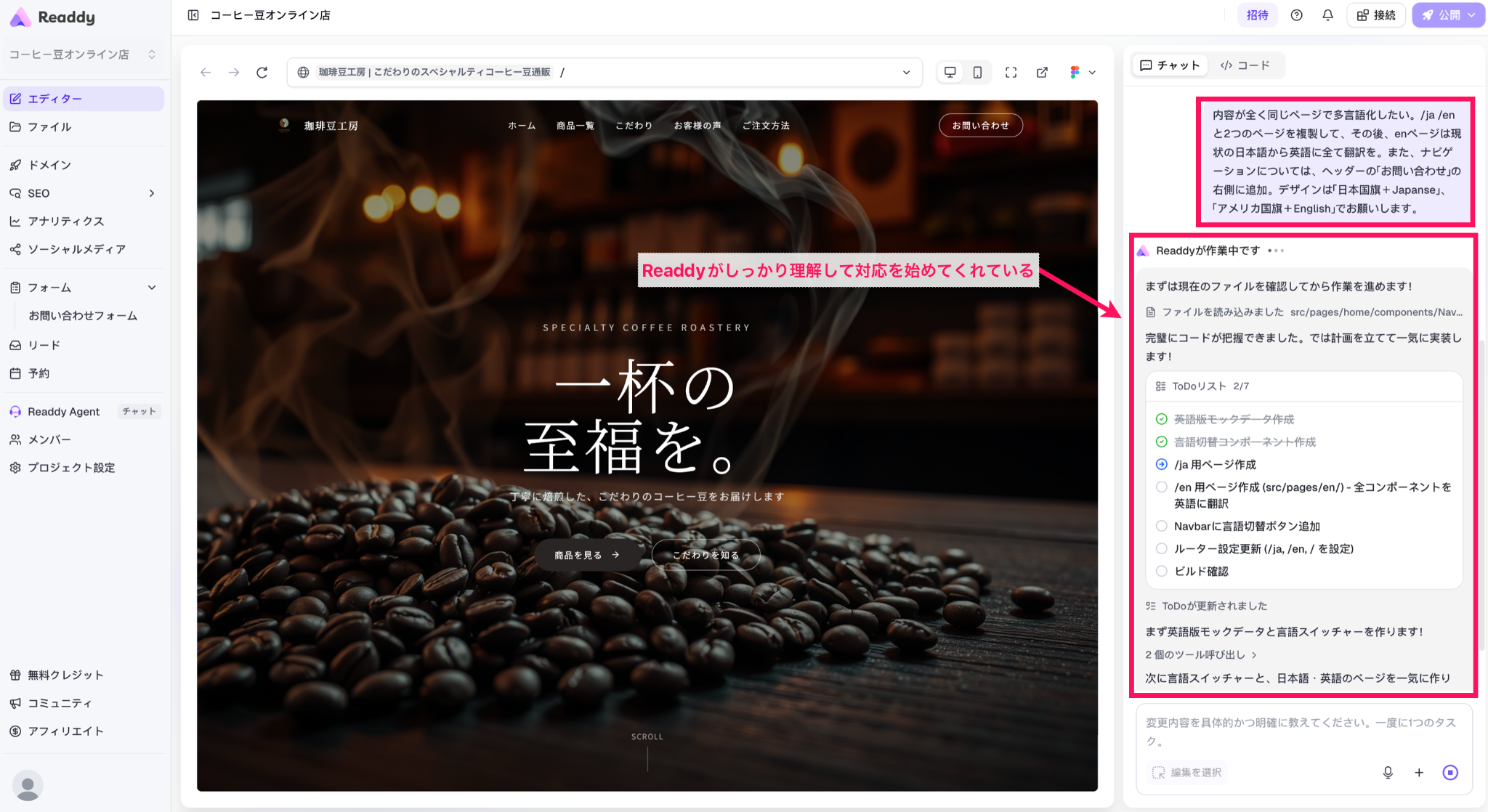This screenshot has width=1488, height=812.
Task: Open ドメイン in the sidebar
Action: pos(84,166)
